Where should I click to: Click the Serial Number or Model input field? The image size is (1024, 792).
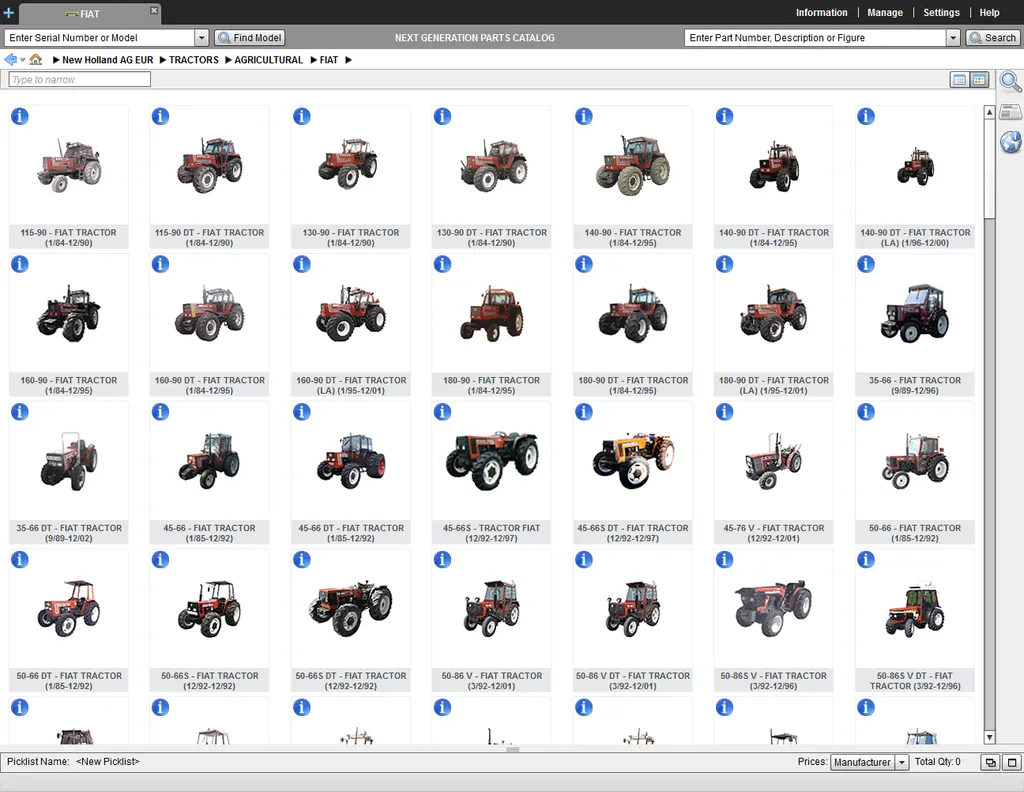(100, 38)
